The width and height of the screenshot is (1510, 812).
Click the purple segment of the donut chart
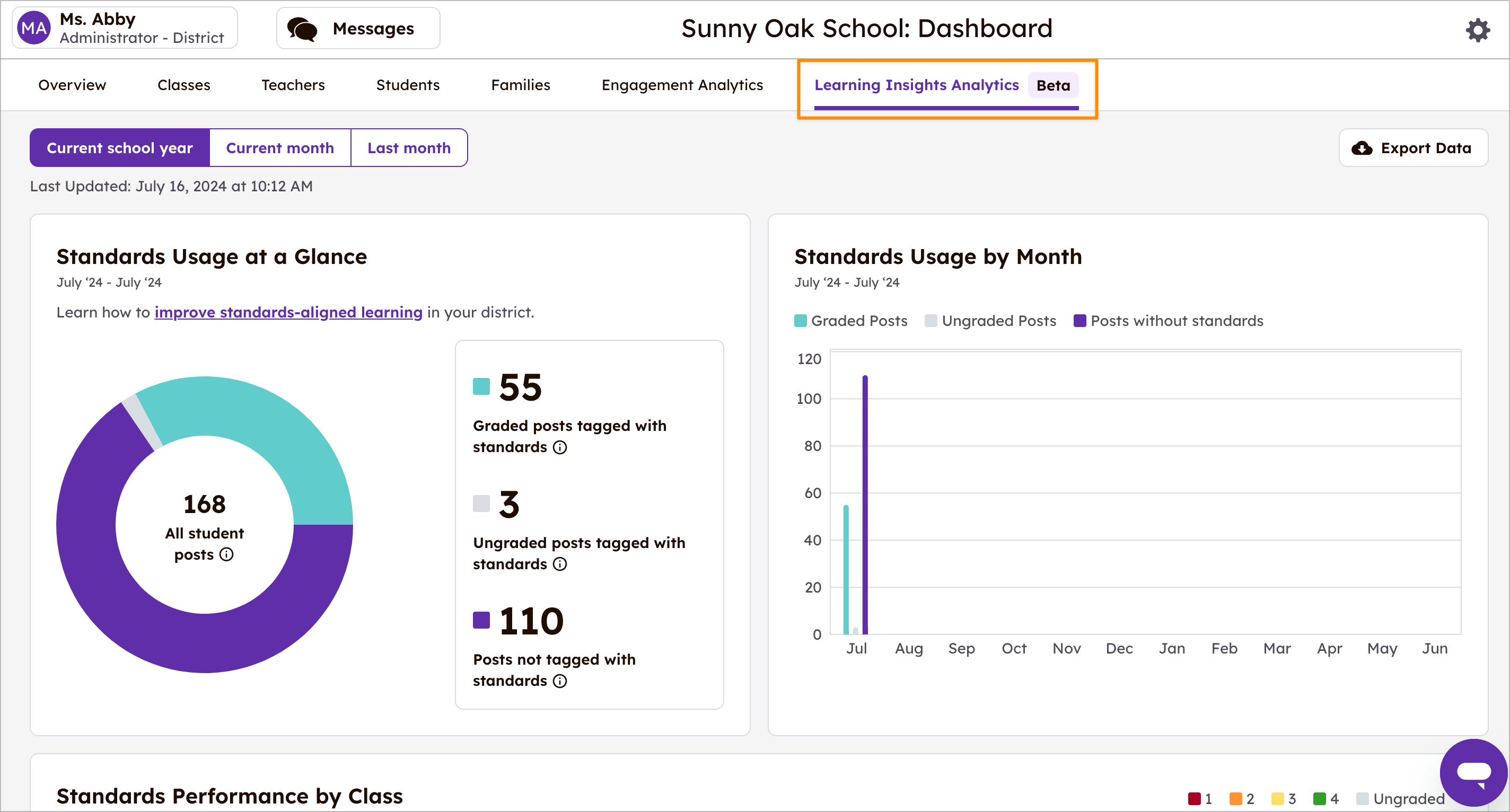pyautogui.click(x=176, y=639)
